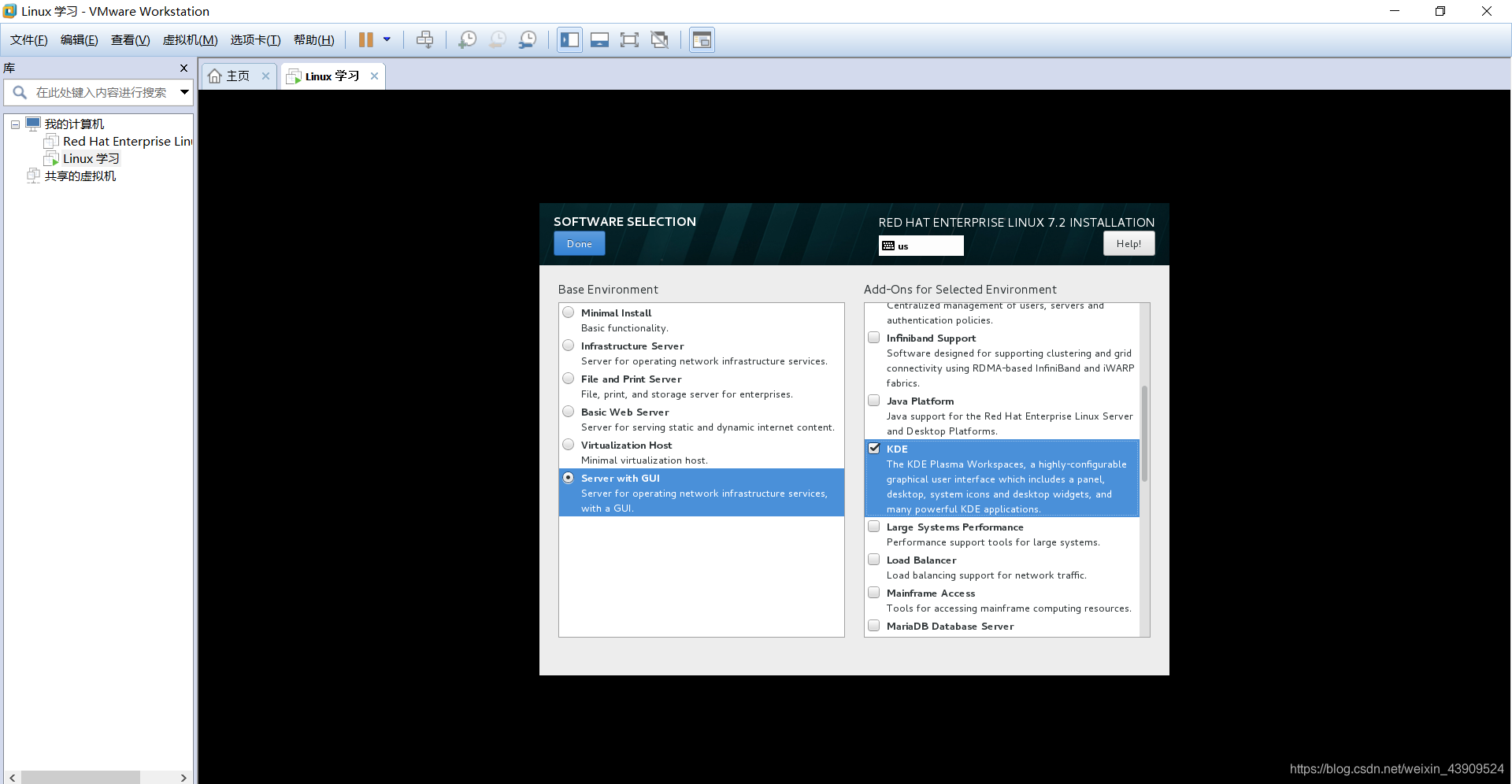The image size is (1512, 784).
Task: Open the 选项卡(T) menu
Action: pos(255,40)
